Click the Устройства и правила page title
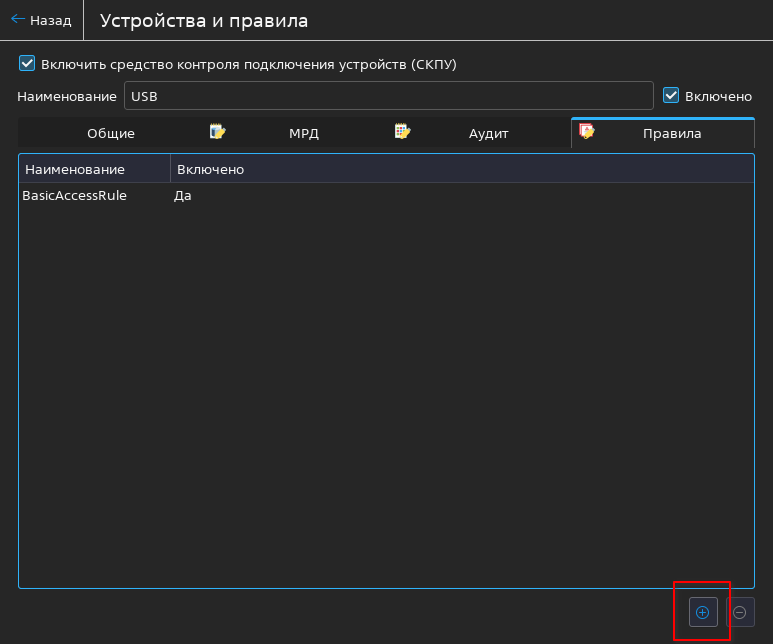773x644 pixels. coord(204,20)
